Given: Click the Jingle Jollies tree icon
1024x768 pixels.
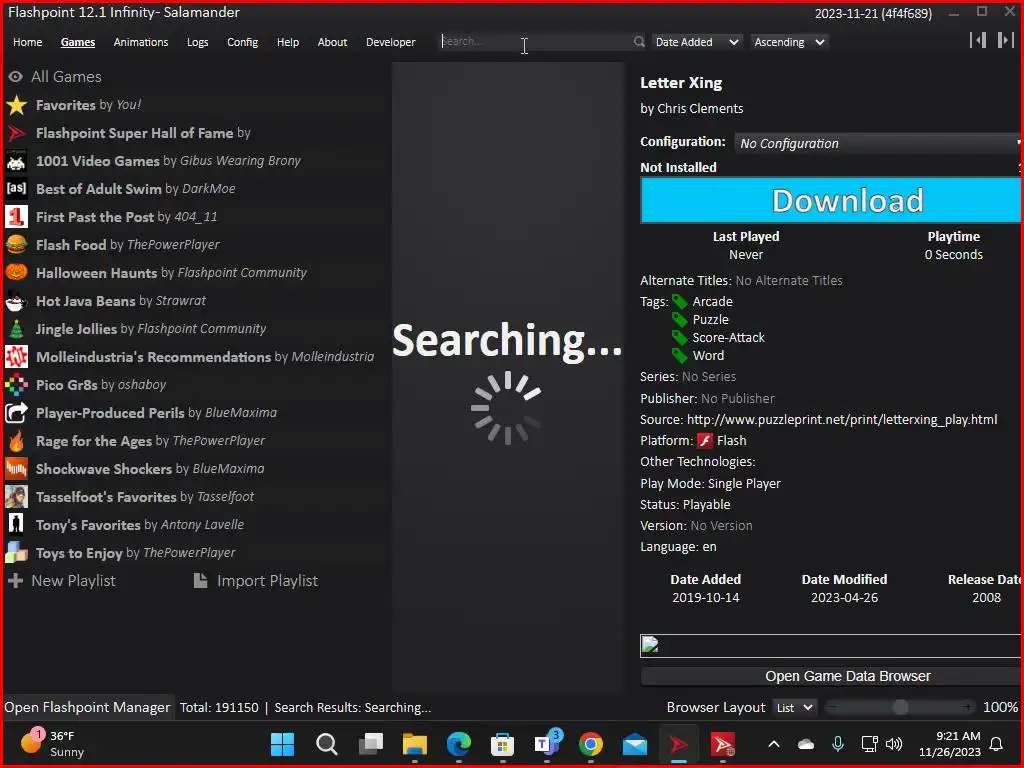Looking at the screenshot, I should point(16,329).
